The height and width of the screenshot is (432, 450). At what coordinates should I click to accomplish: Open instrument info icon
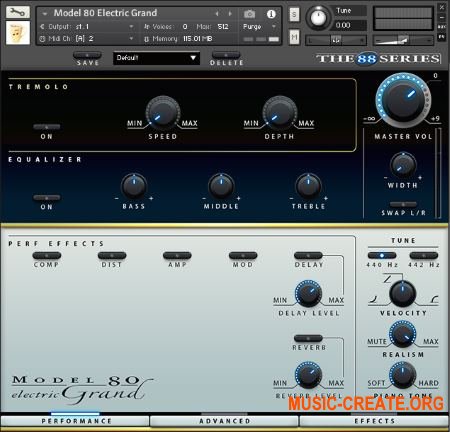(x=271, y=14)
